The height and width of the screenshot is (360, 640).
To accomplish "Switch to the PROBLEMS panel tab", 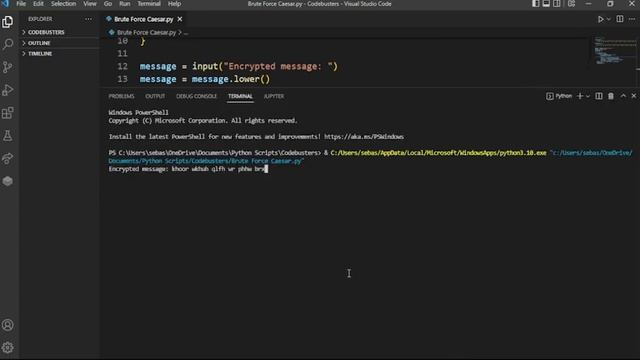I will 121,96.
